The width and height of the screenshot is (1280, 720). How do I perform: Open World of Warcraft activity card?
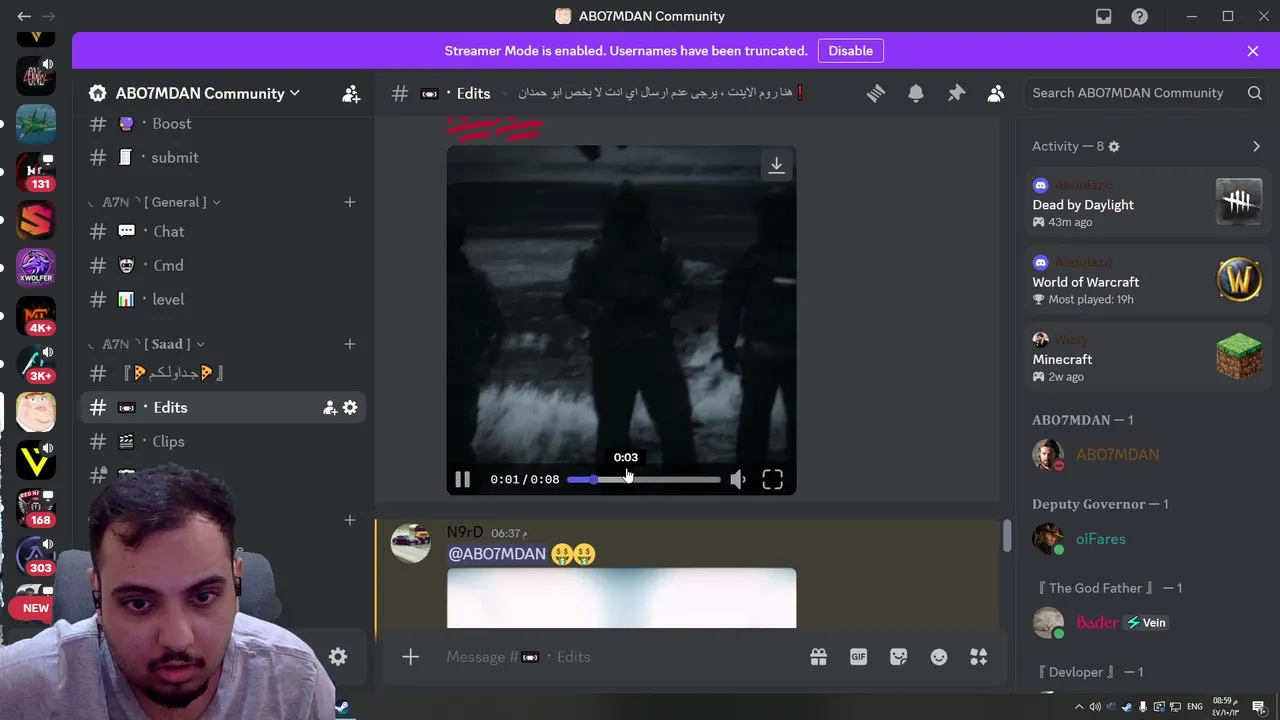click(1148, 281)
